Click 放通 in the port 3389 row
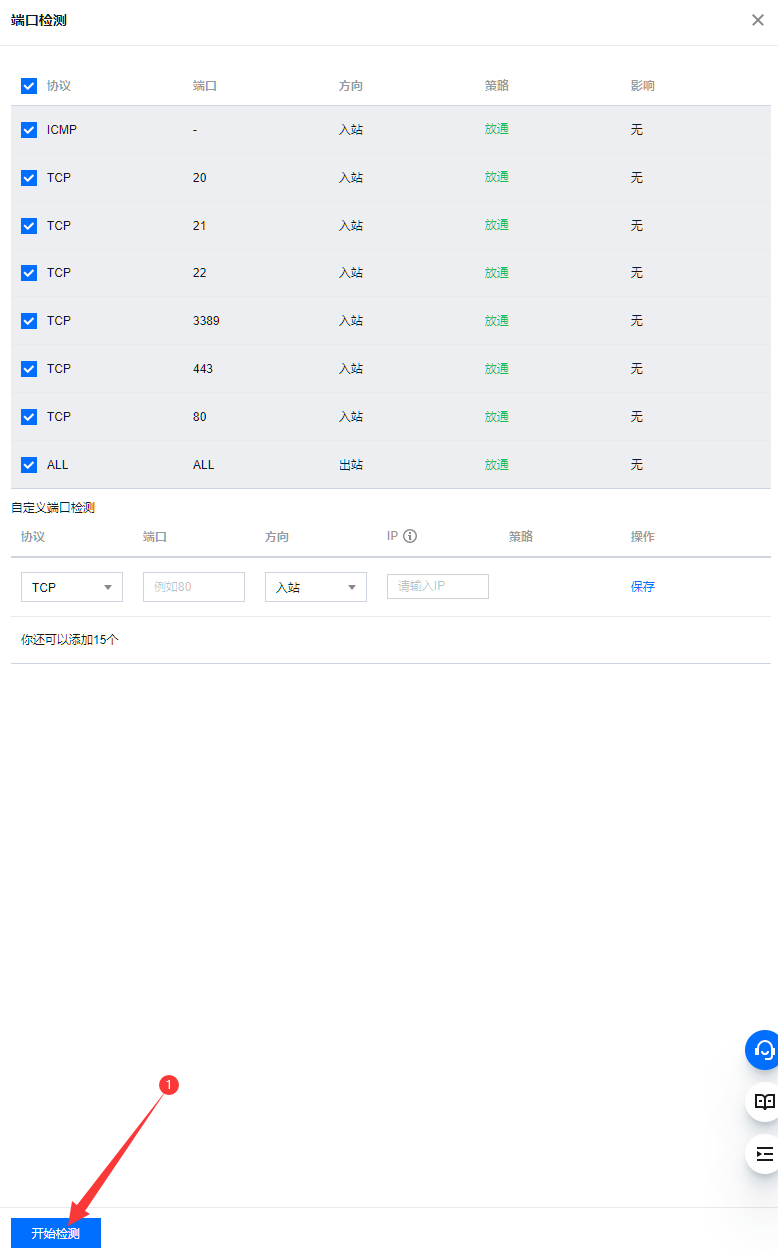The image size is (778, 1250). coord(497,321)
